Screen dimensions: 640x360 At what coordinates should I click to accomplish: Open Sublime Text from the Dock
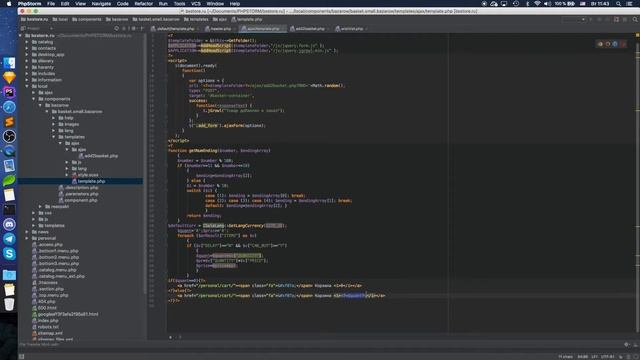point(9,122)
